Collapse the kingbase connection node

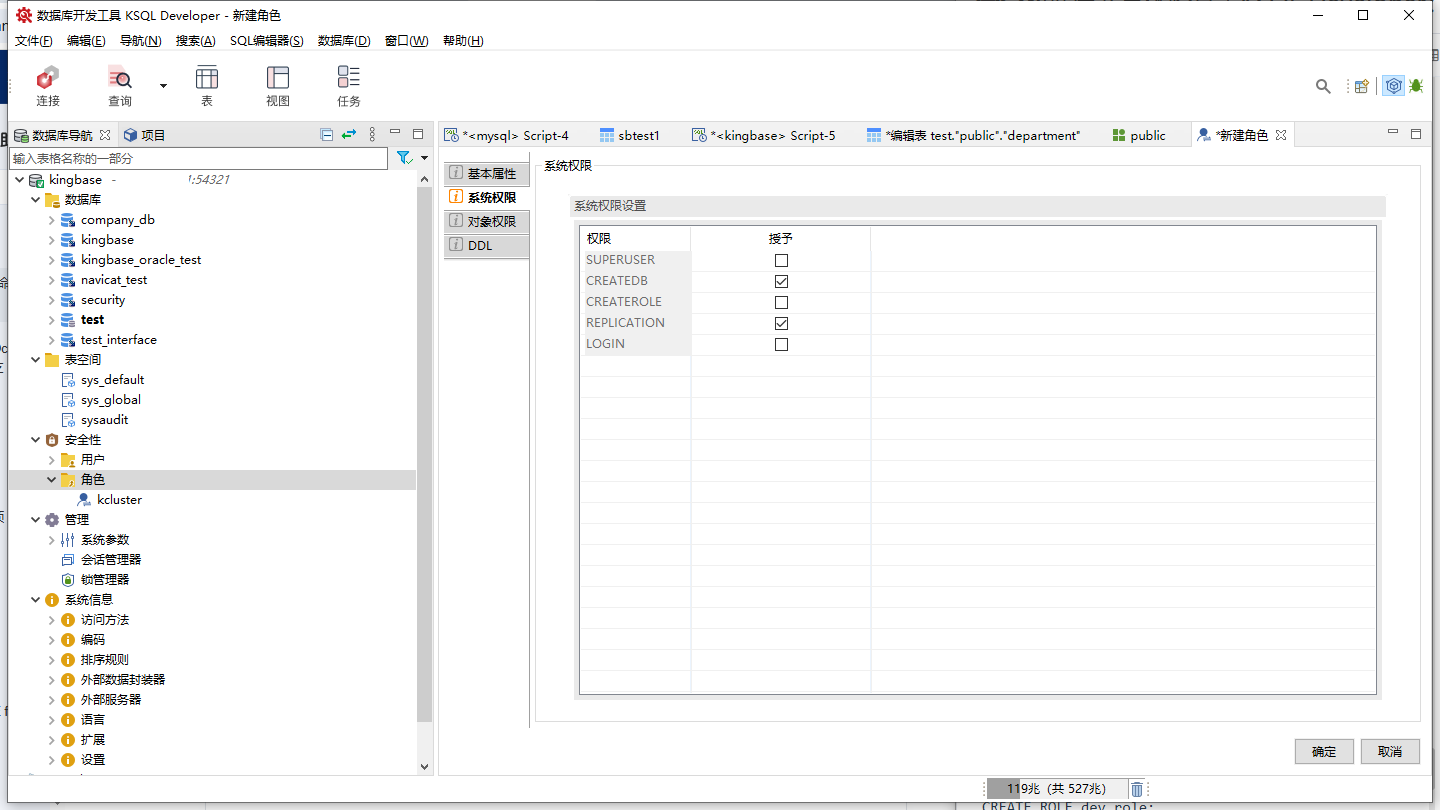pos(19,180)
